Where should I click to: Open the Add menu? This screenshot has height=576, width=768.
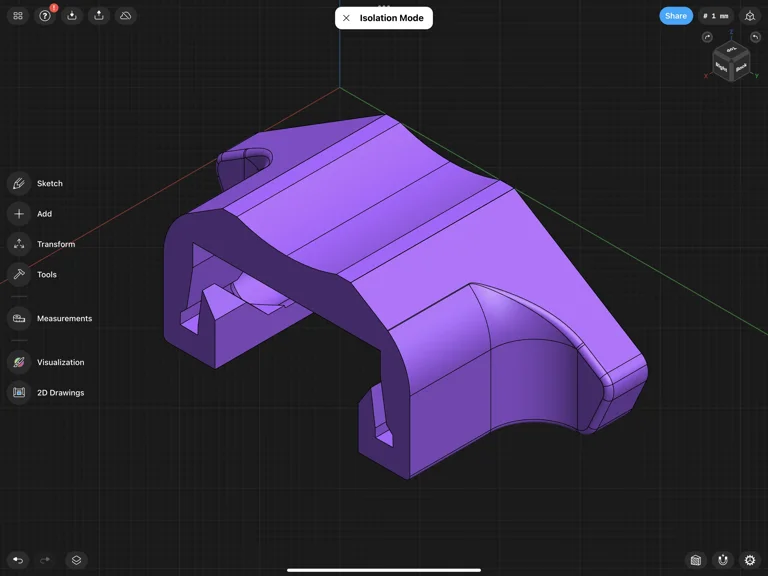(x=19, y=213)
